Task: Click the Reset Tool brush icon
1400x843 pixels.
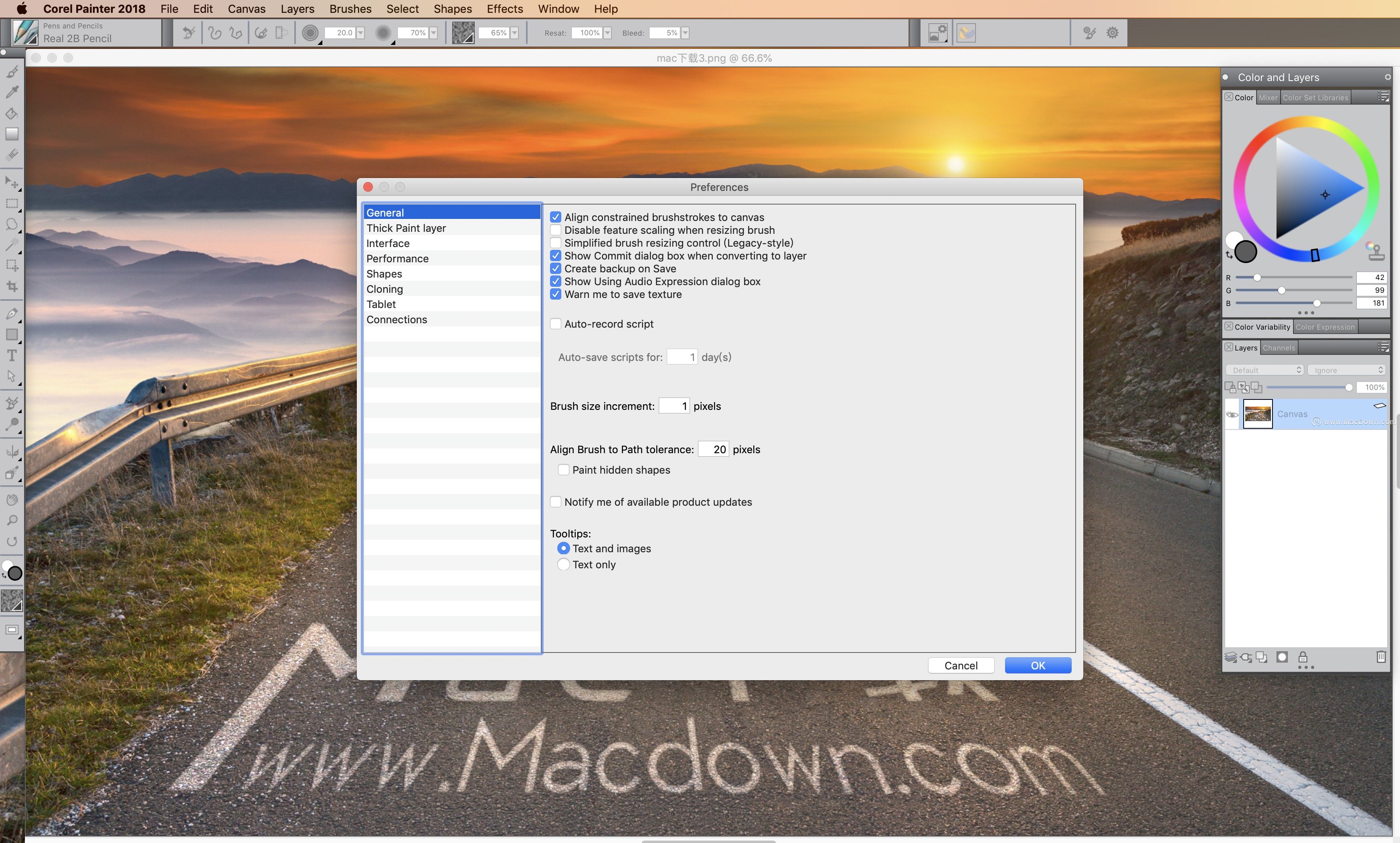Action: (x=189, y=33)
